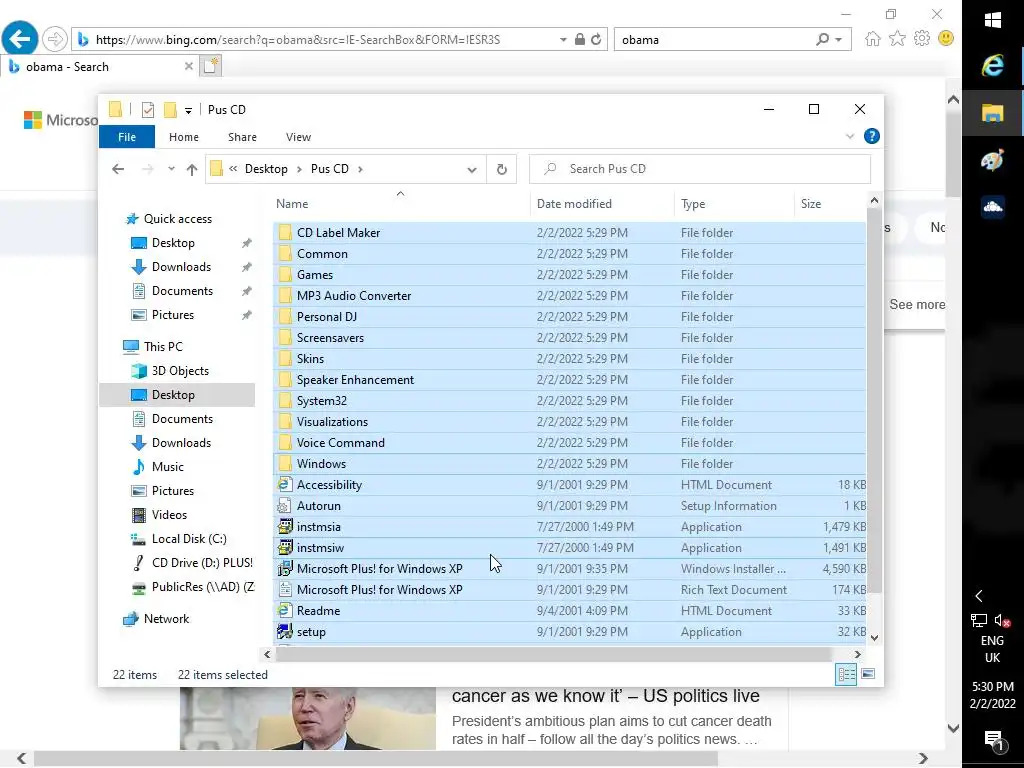1024x768 pixels.
Task: Open pinned Documents under Quick access
Action: 182,291
